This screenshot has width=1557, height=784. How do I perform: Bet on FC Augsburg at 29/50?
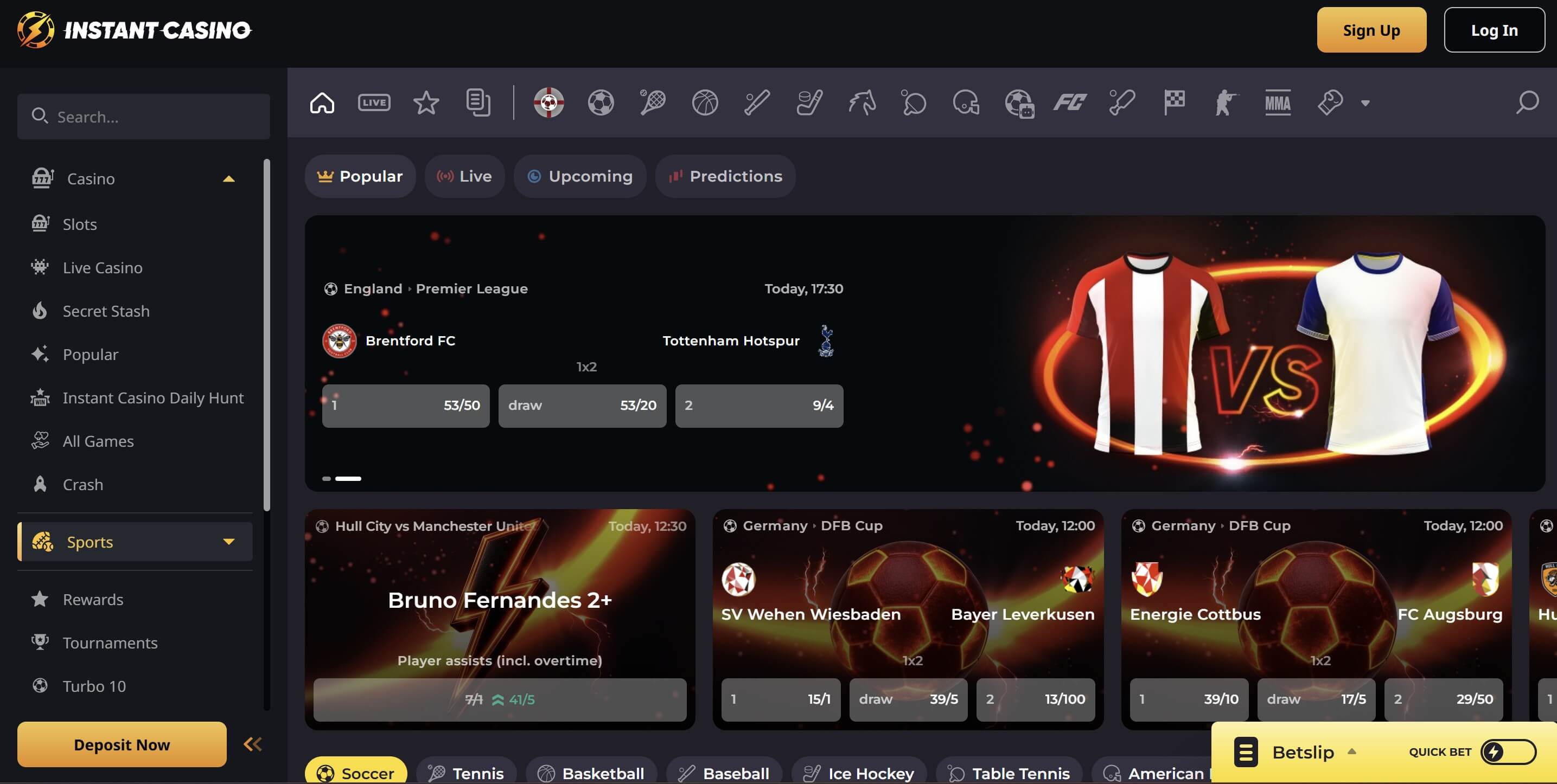tap(1444, 700)
